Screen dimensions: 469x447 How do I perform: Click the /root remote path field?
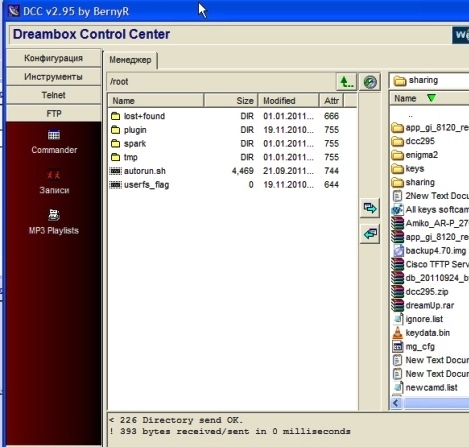click(x=221, y=82)
